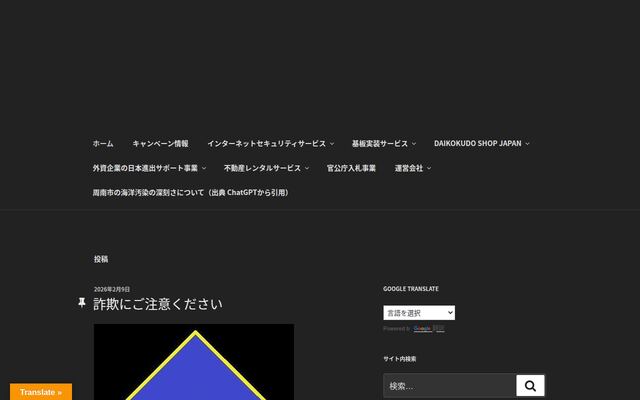Focus the 検索… site search field

coord(449,386)
